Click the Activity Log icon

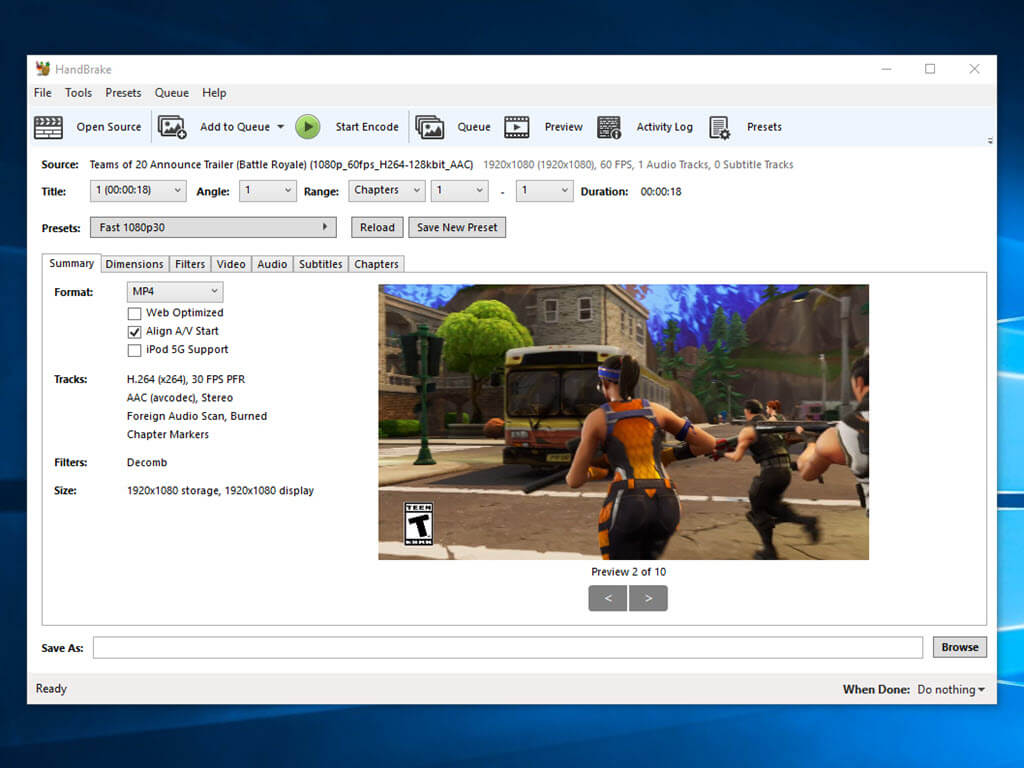[609, 127]
